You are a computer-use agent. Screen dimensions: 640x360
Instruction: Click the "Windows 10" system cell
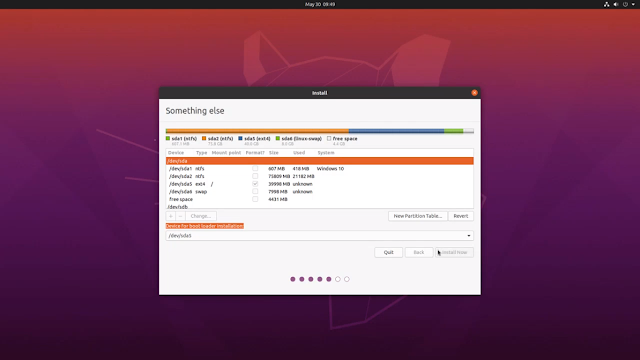pos(330,169)
